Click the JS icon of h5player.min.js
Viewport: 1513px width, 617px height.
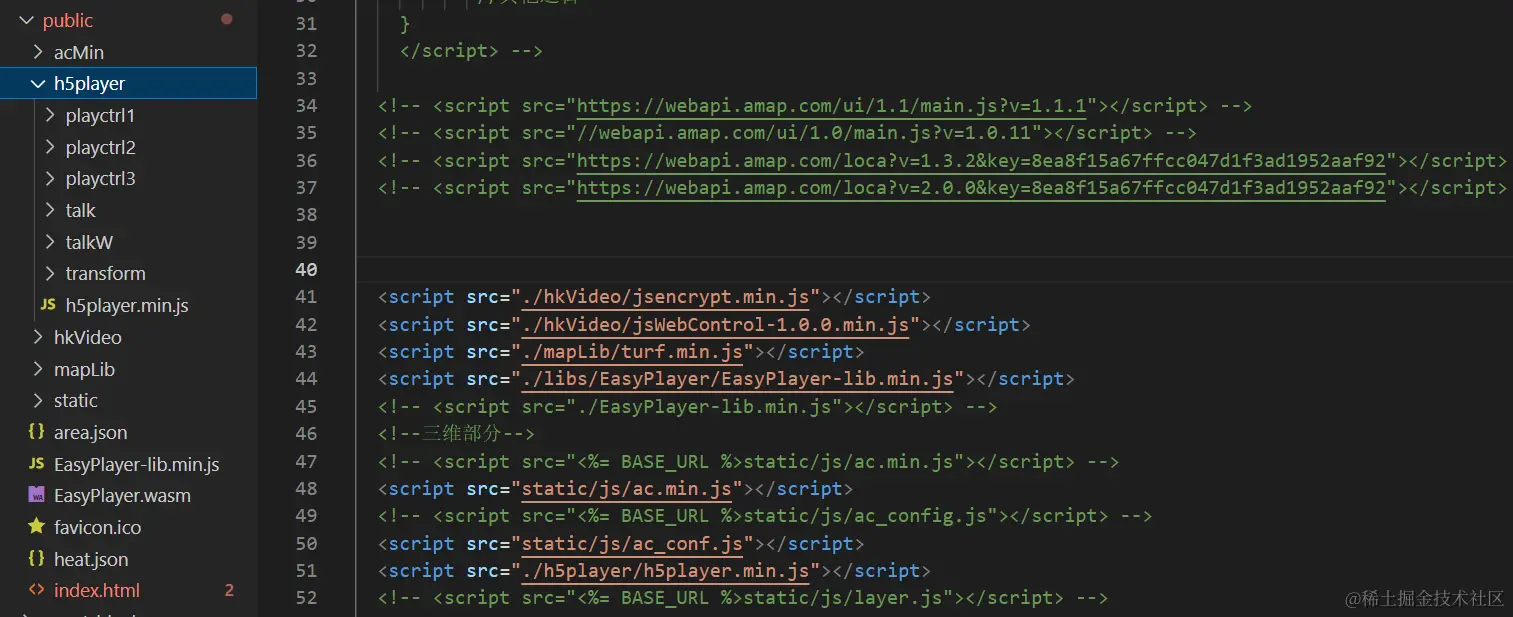click(48, 305)
